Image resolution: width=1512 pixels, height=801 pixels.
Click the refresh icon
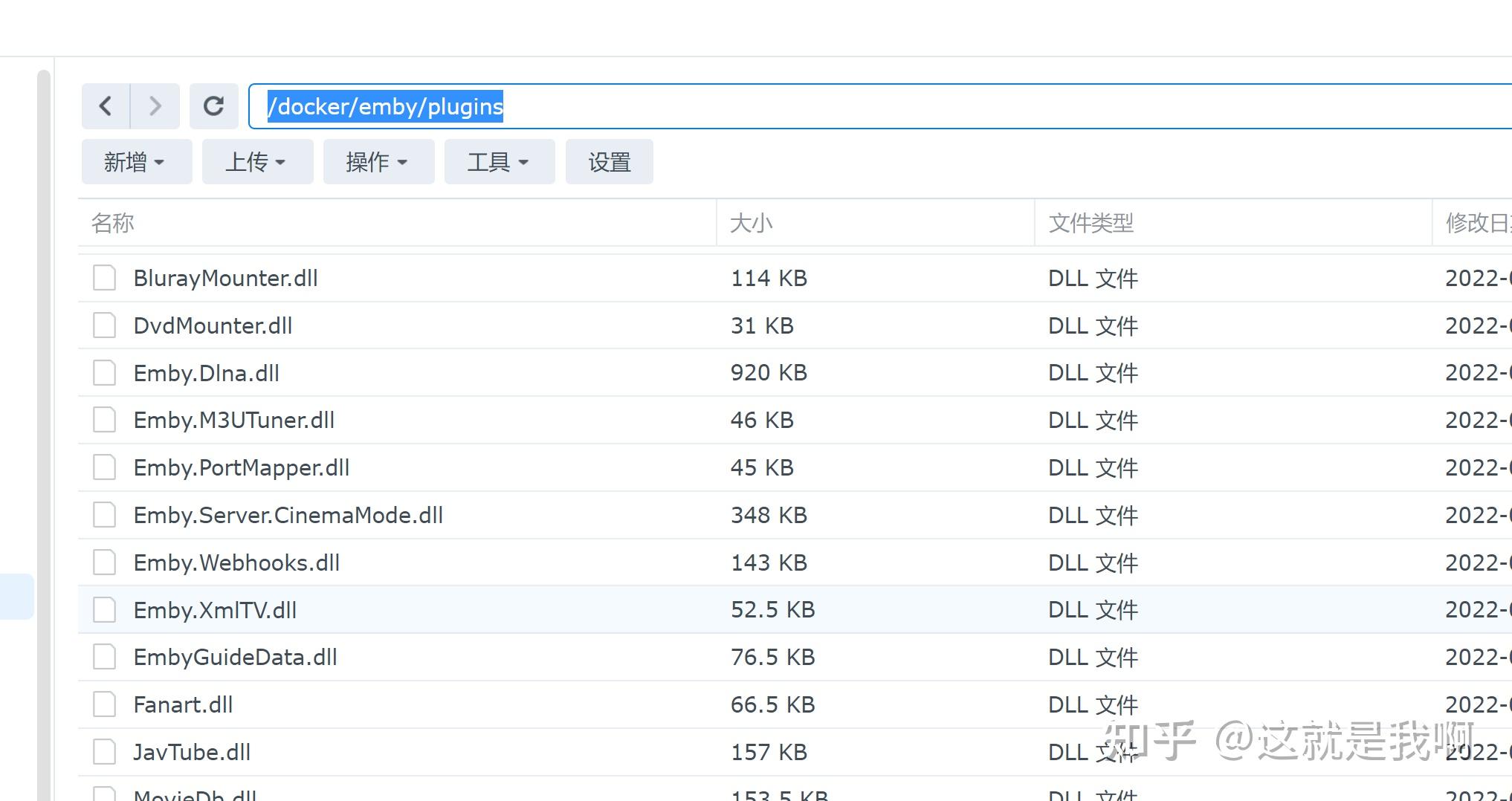point(214,106)
